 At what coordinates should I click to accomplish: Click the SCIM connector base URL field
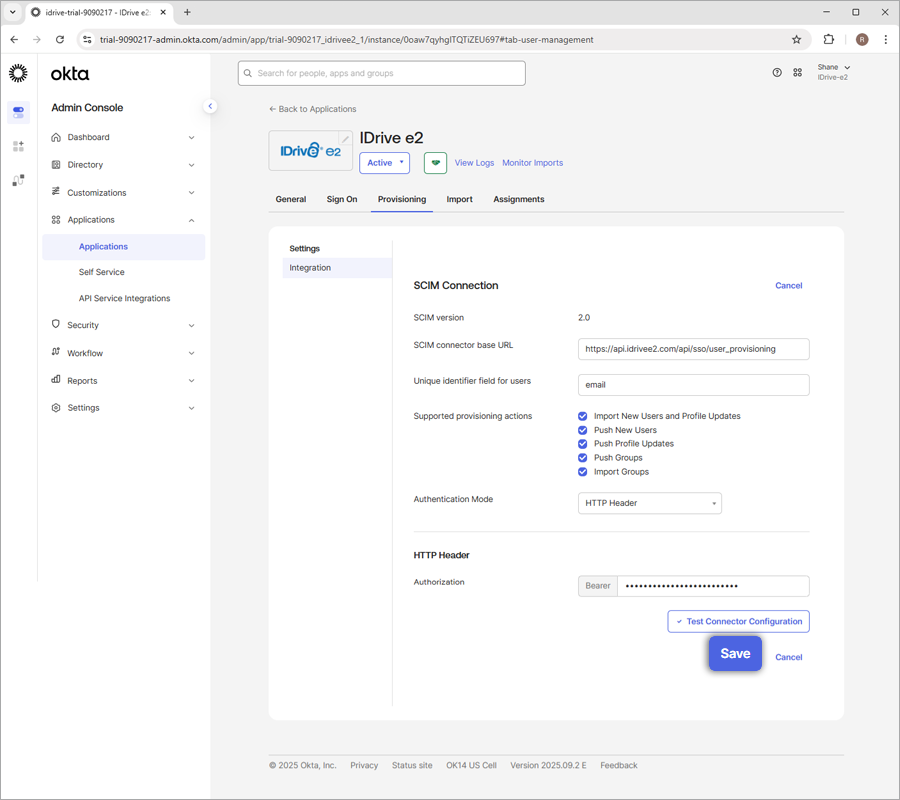tap(693, 349)
